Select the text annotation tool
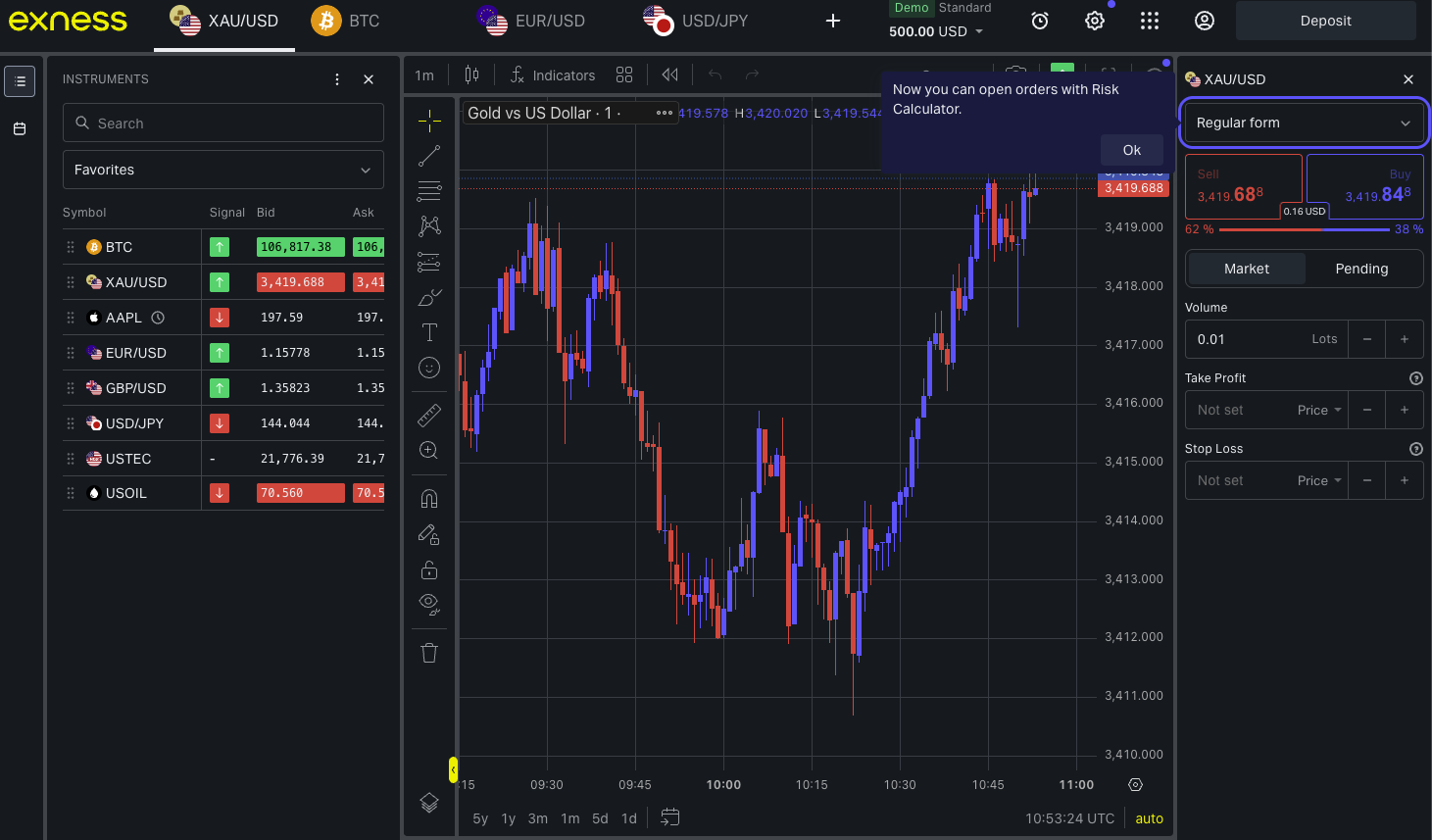 (429, 332)
